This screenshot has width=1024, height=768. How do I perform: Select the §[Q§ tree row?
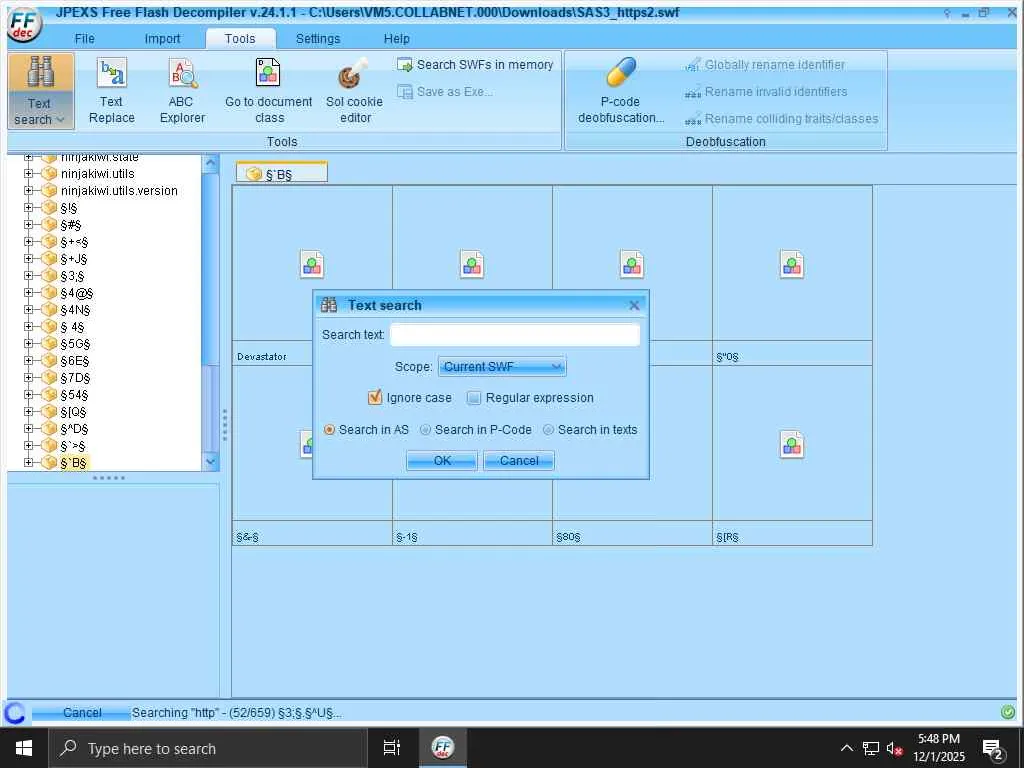(x=73, y=411)
